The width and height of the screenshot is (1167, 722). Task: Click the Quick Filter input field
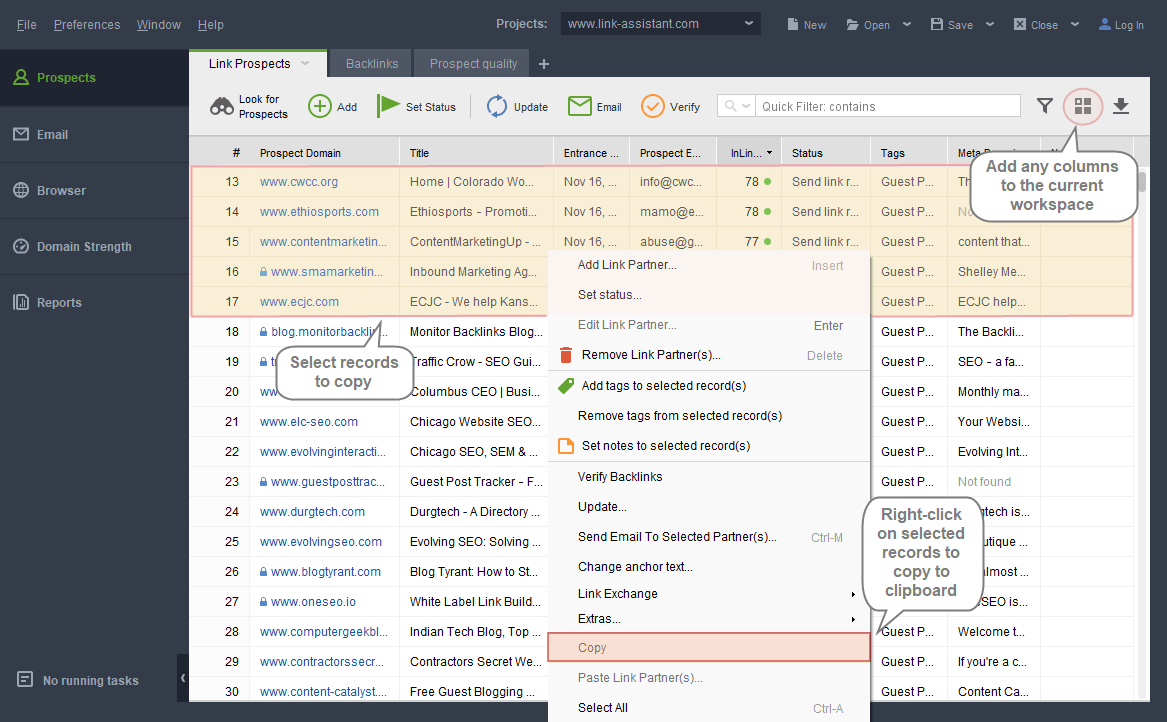pyautogui.click(x=888, y=106)
